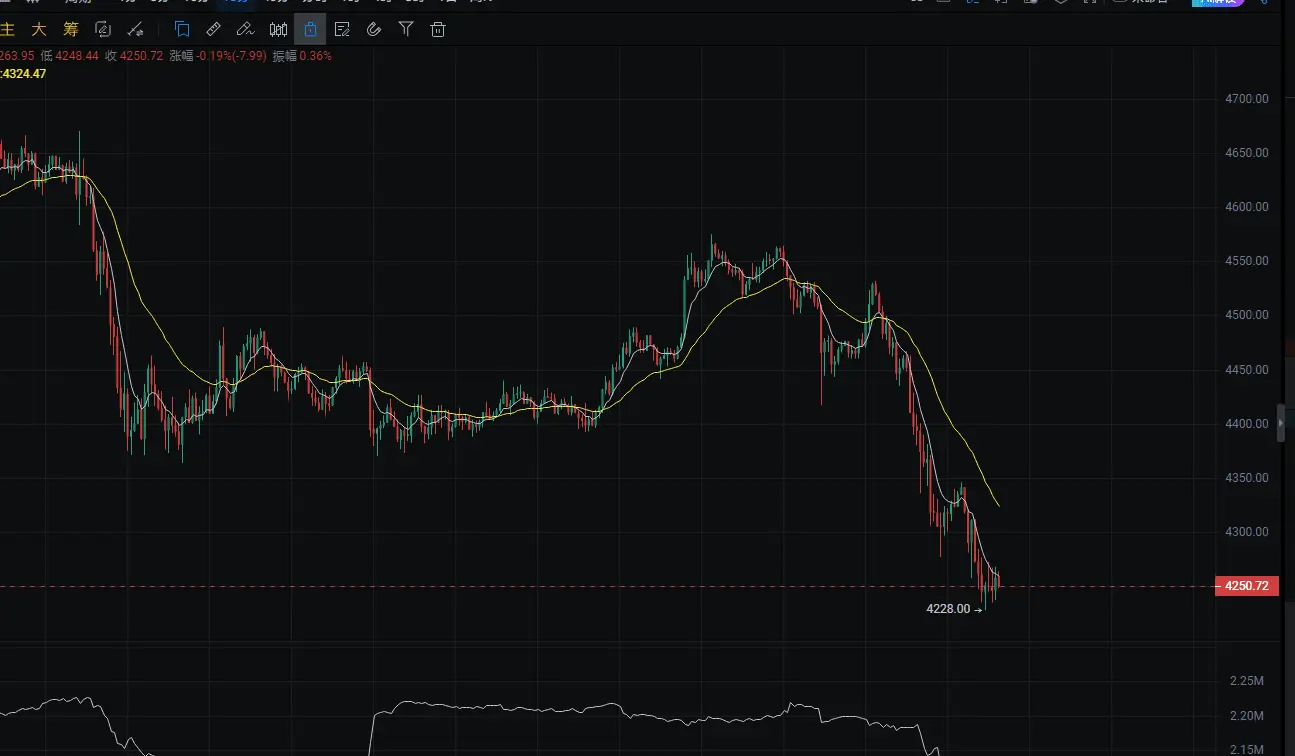Open the note editing tool
This screenshot has width=1295, height=756.
tap(342, 29)
